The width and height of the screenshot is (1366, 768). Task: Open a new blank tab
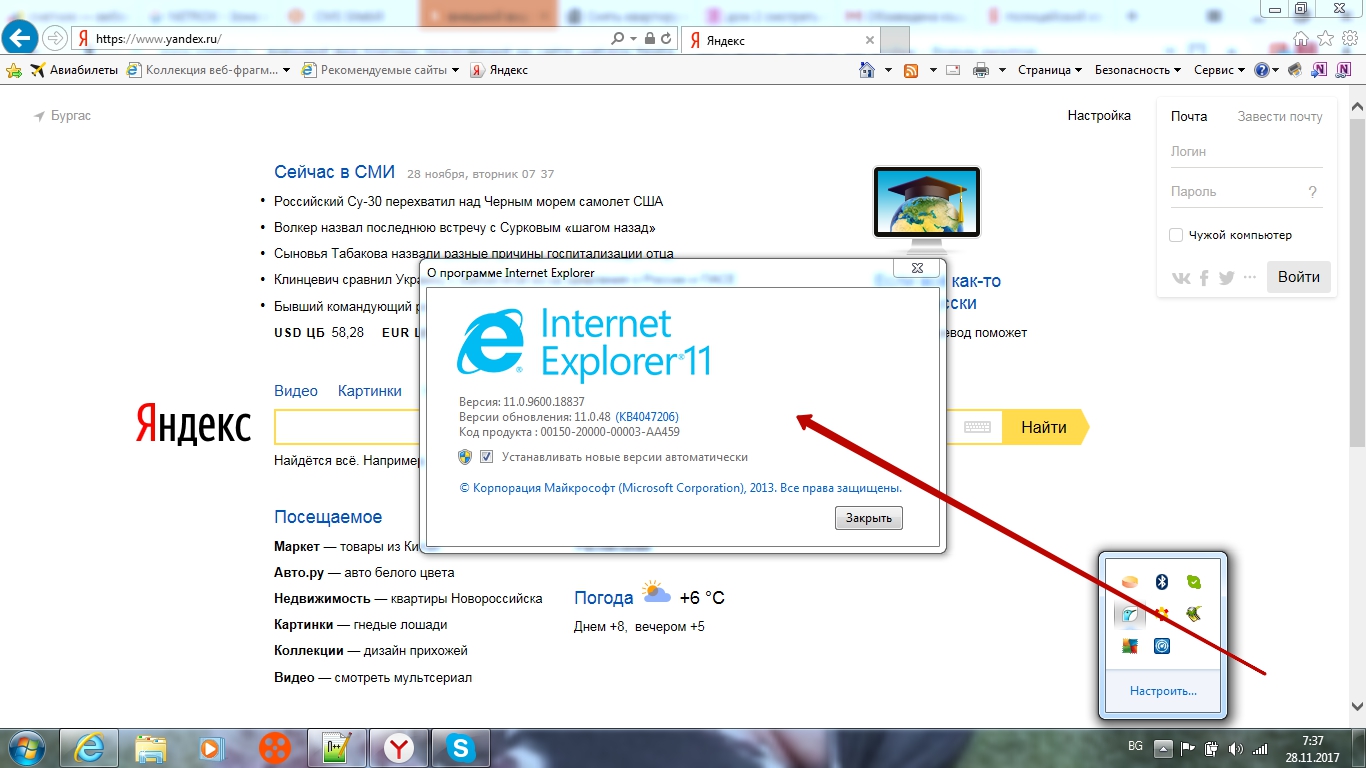[x=896, y=40]
